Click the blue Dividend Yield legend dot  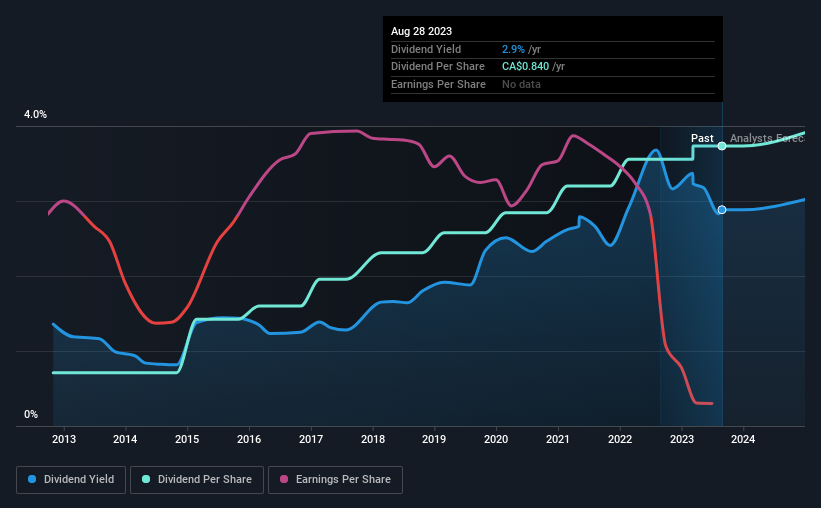[32, 479]
